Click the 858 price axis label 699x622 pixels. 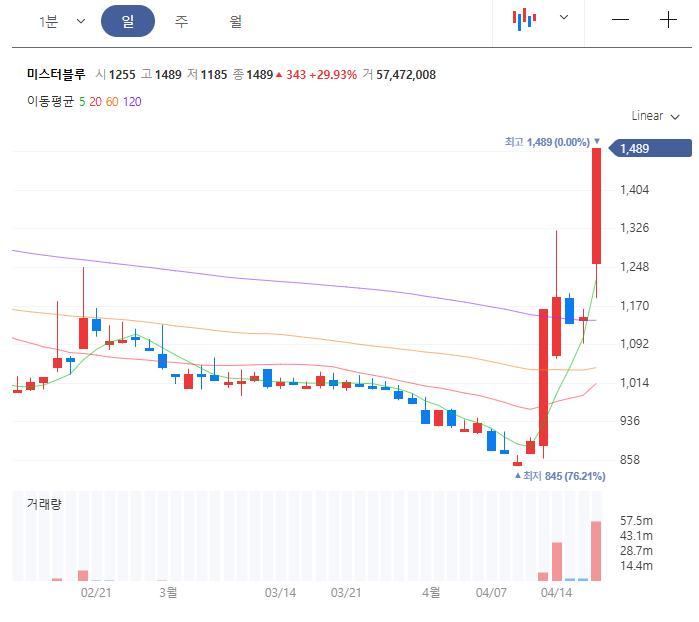629,460
